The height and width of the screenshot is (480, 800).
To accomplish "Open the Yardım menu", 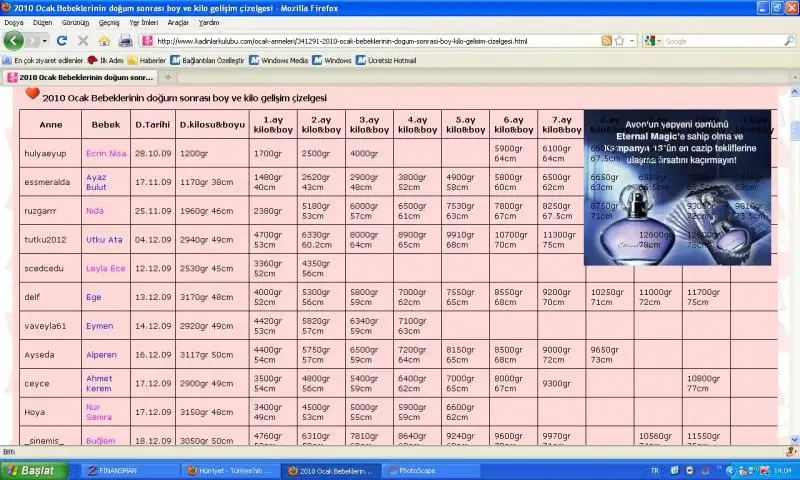I will pos(209,22).
